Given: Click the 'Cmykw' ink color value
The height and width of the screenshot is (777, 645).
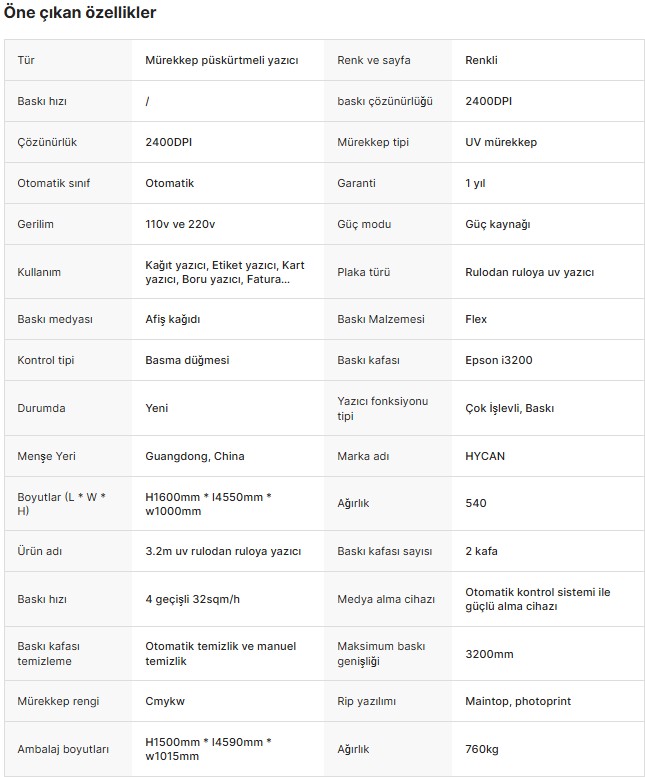Looking at the screenshot, I should tap(165, 701).
